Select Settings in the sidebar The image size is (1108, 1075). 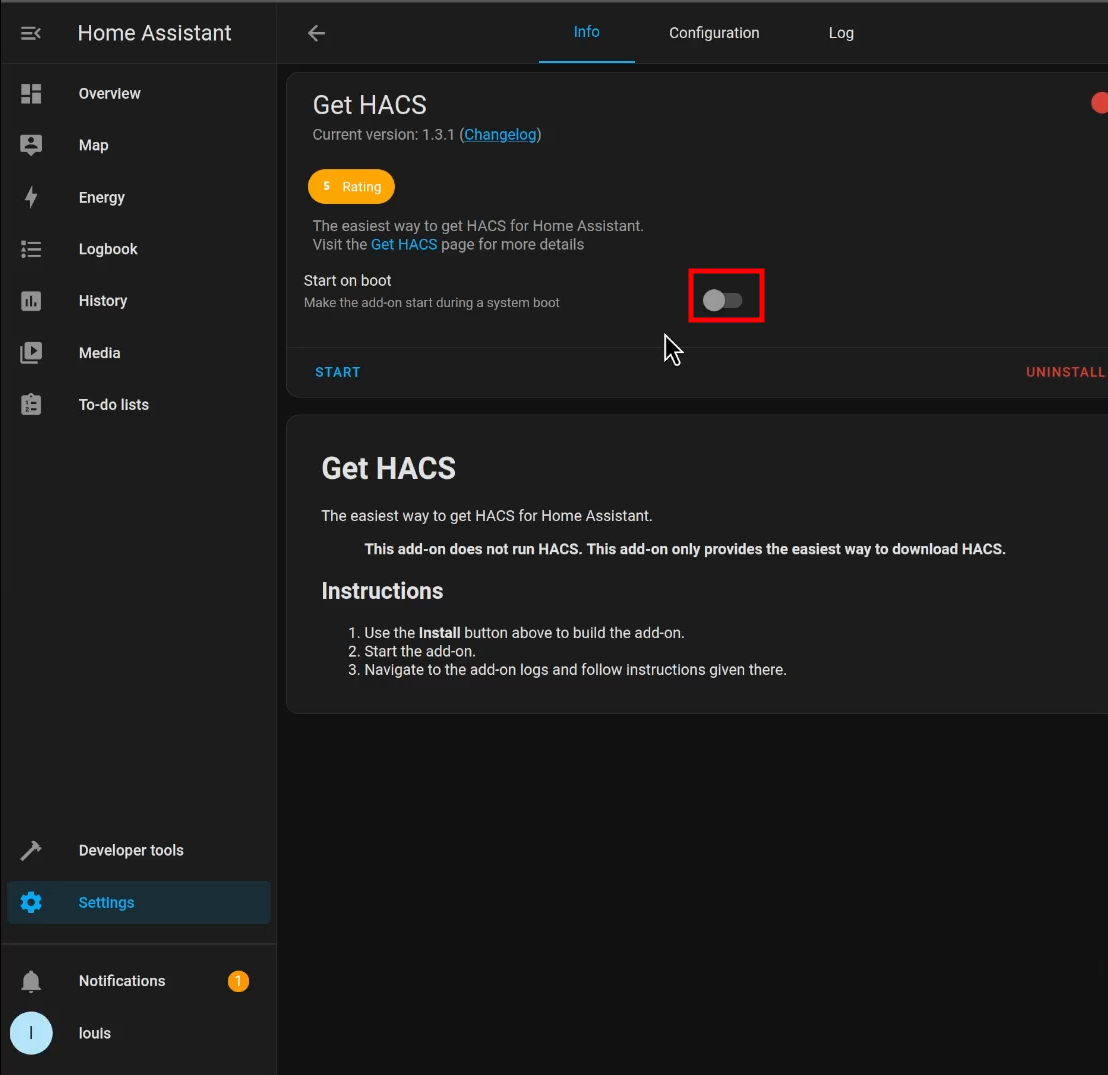tap(139, 903)
